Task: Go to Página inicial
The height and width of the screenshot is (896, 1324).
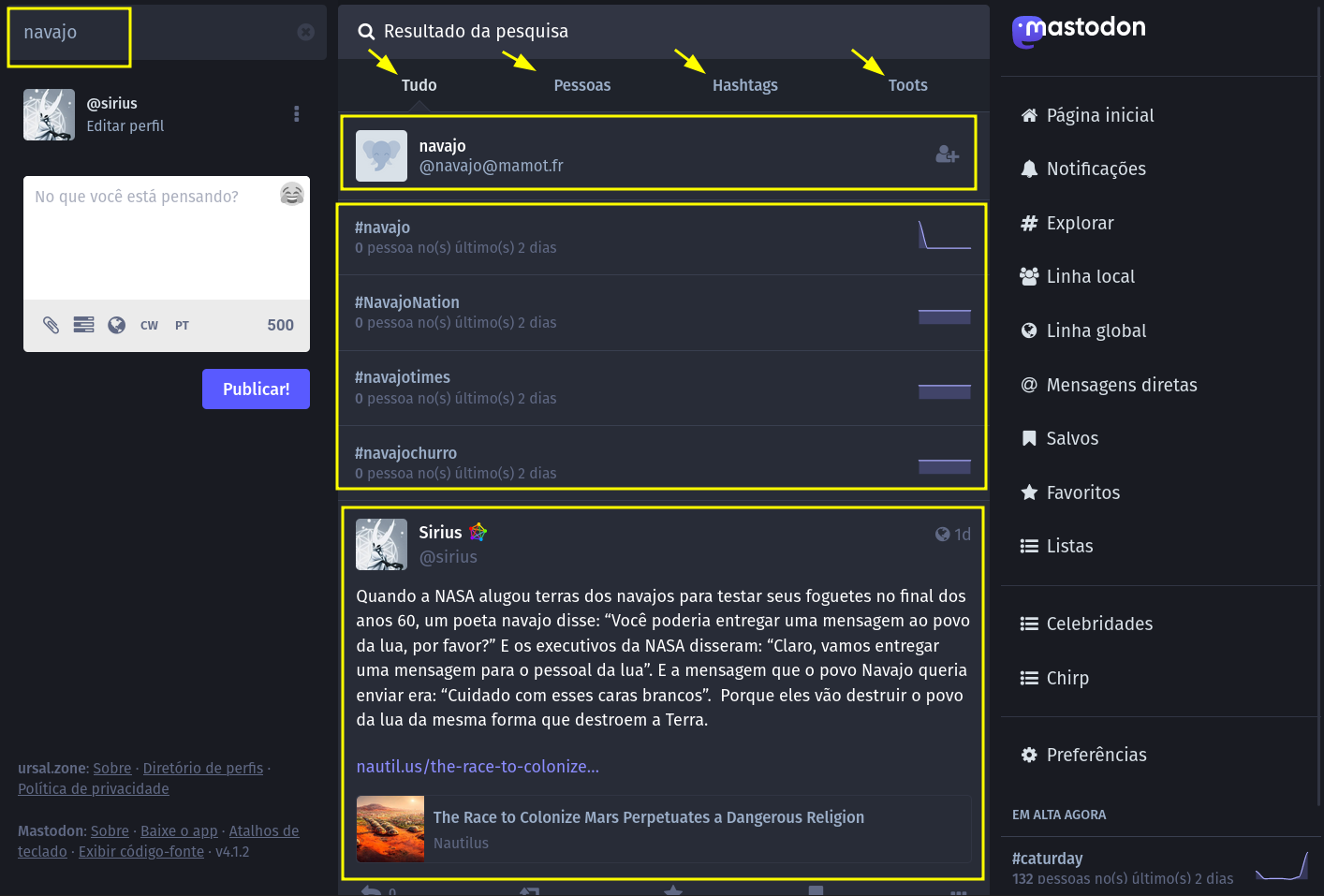Action: [x=1086, y=115]
